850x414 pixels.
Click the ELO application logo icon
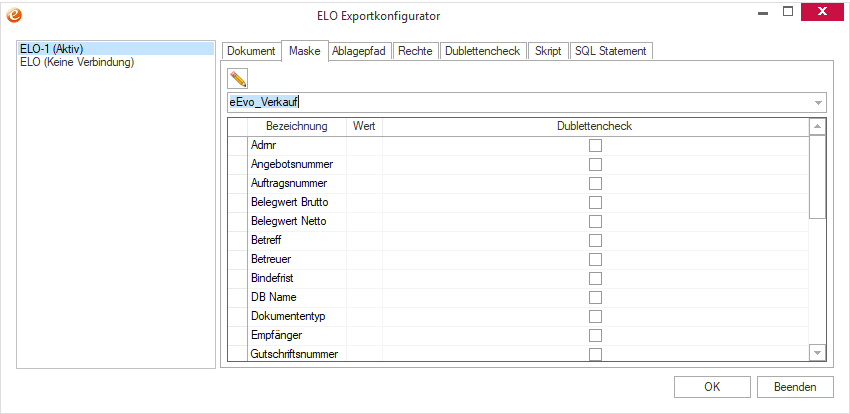(x=13, y=14)
